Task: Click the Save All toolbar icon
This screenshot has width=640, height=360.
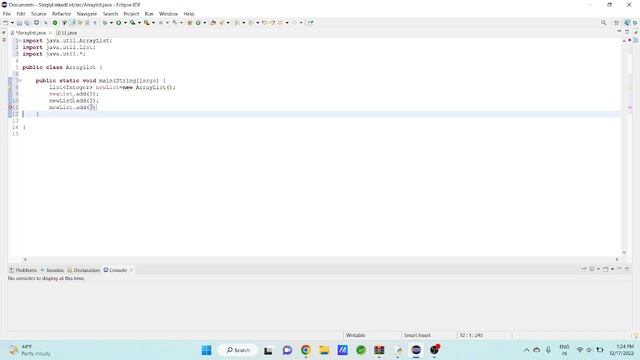Action: pyautogui.click(x=27, y=23)
